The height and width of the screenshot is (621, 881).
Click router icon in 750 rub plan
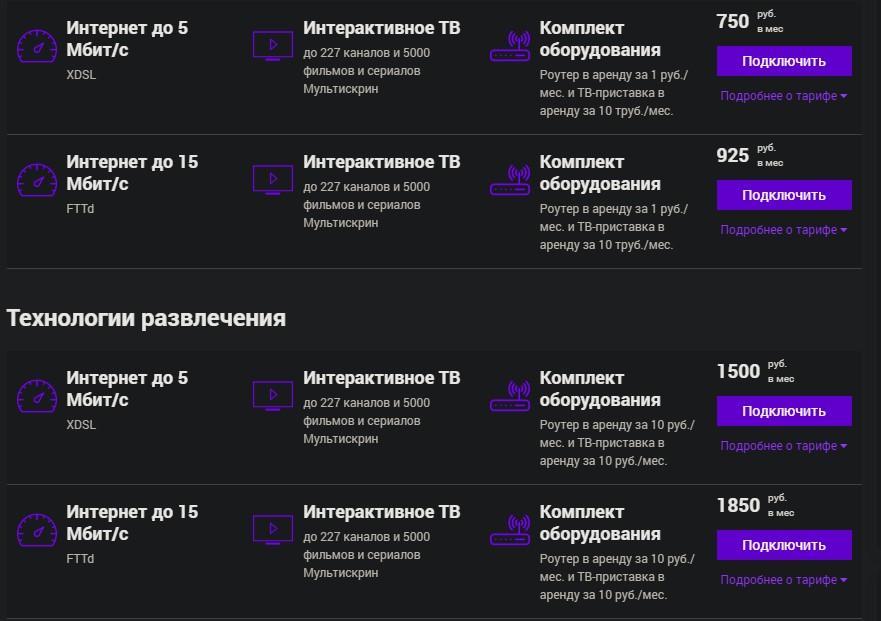tap(510, 47)
